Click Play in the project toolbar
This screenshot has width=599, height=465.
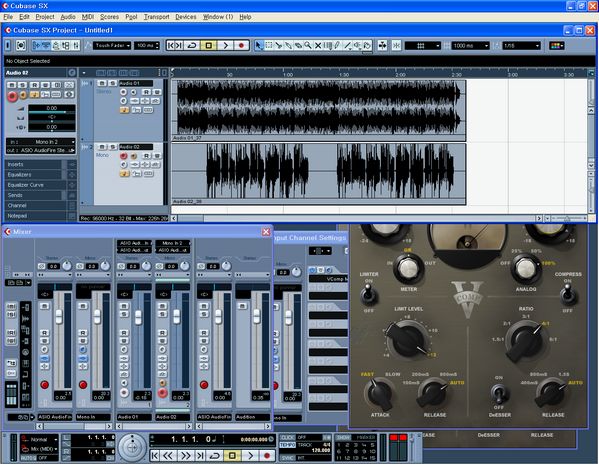point(225,45)
